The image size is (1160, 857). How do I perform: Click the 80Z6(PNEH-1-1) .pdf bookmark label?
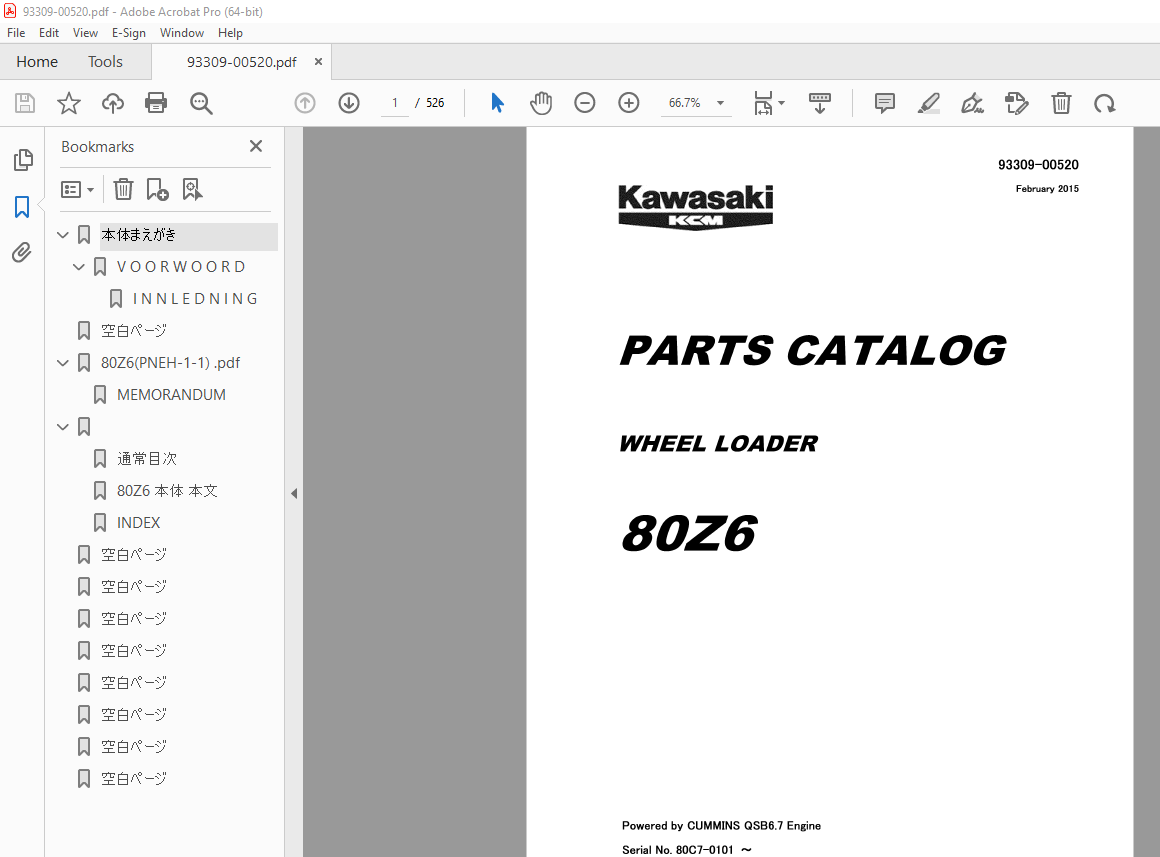coord(170,363)
